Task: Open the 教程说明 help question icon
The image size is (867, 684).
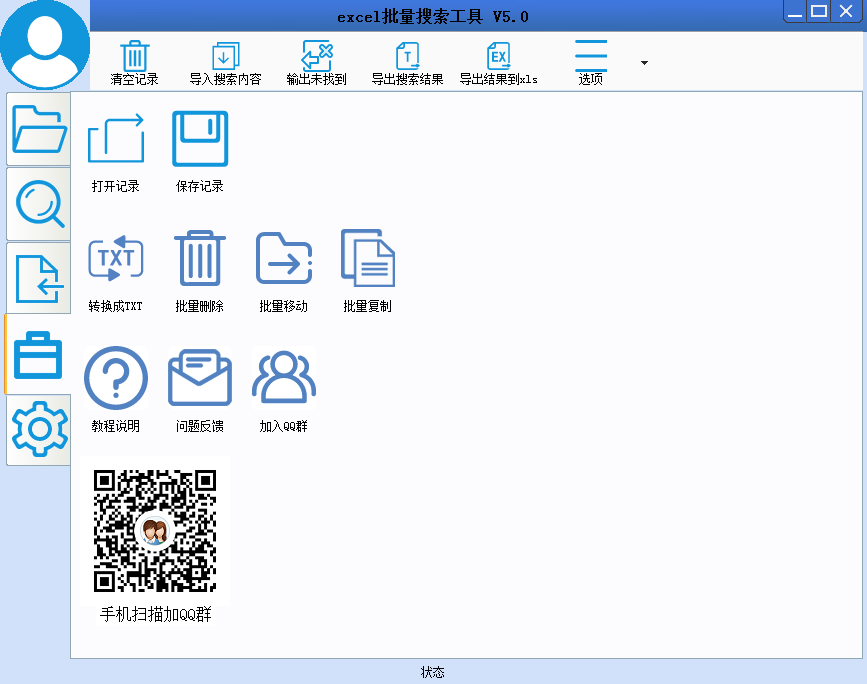Action: (116, 378)
